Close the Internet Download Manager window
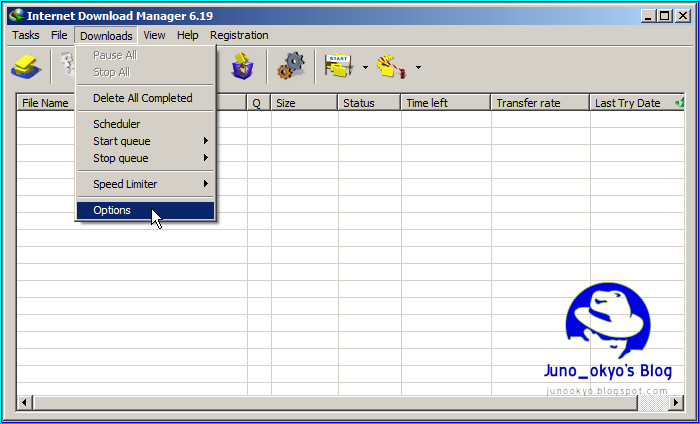This screenshot has width=700, height=424. 683,17
